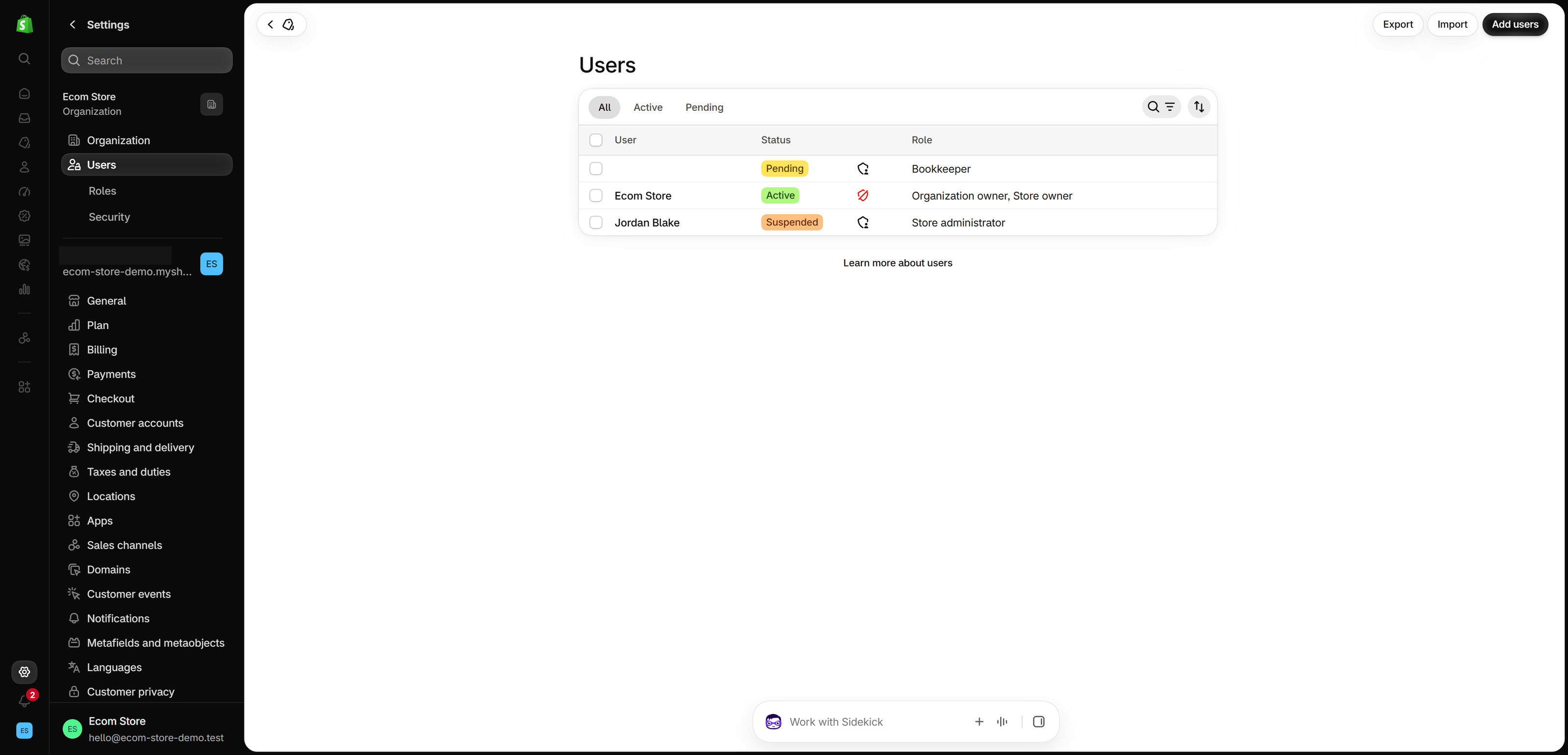Click the settings Search field
Screen dimensions: 1568x755
click(147, 60)
